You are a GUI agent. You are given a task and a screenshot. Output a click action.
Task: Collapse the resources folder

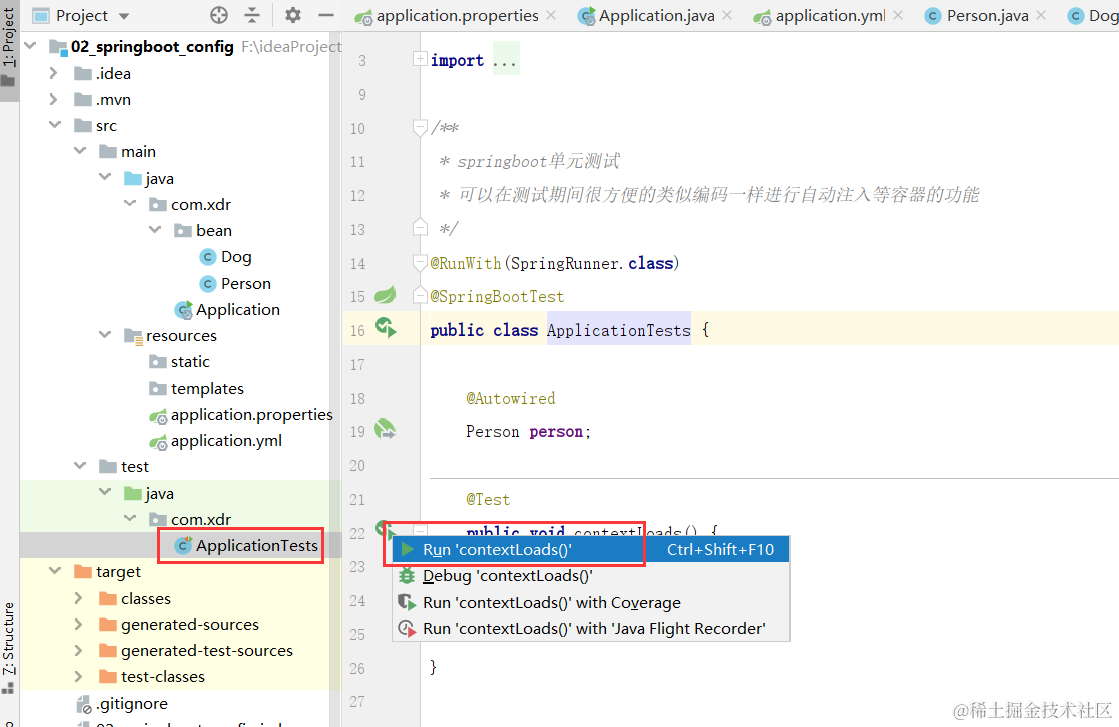point(105,335)
